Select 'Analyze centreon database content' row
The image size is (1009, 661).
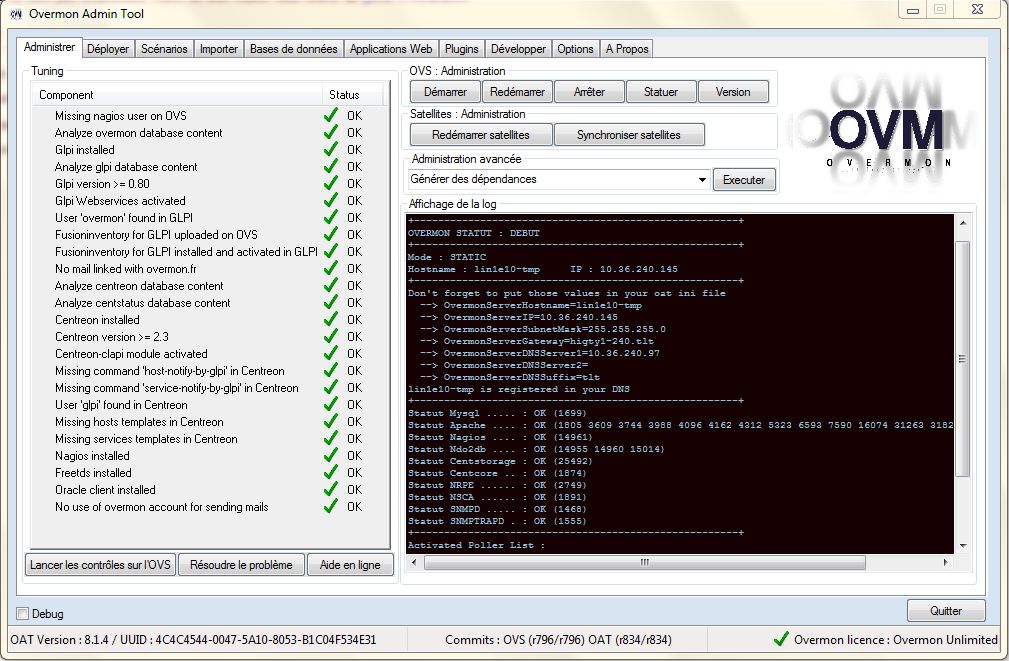pyautogui.click(x=210, y=286)
